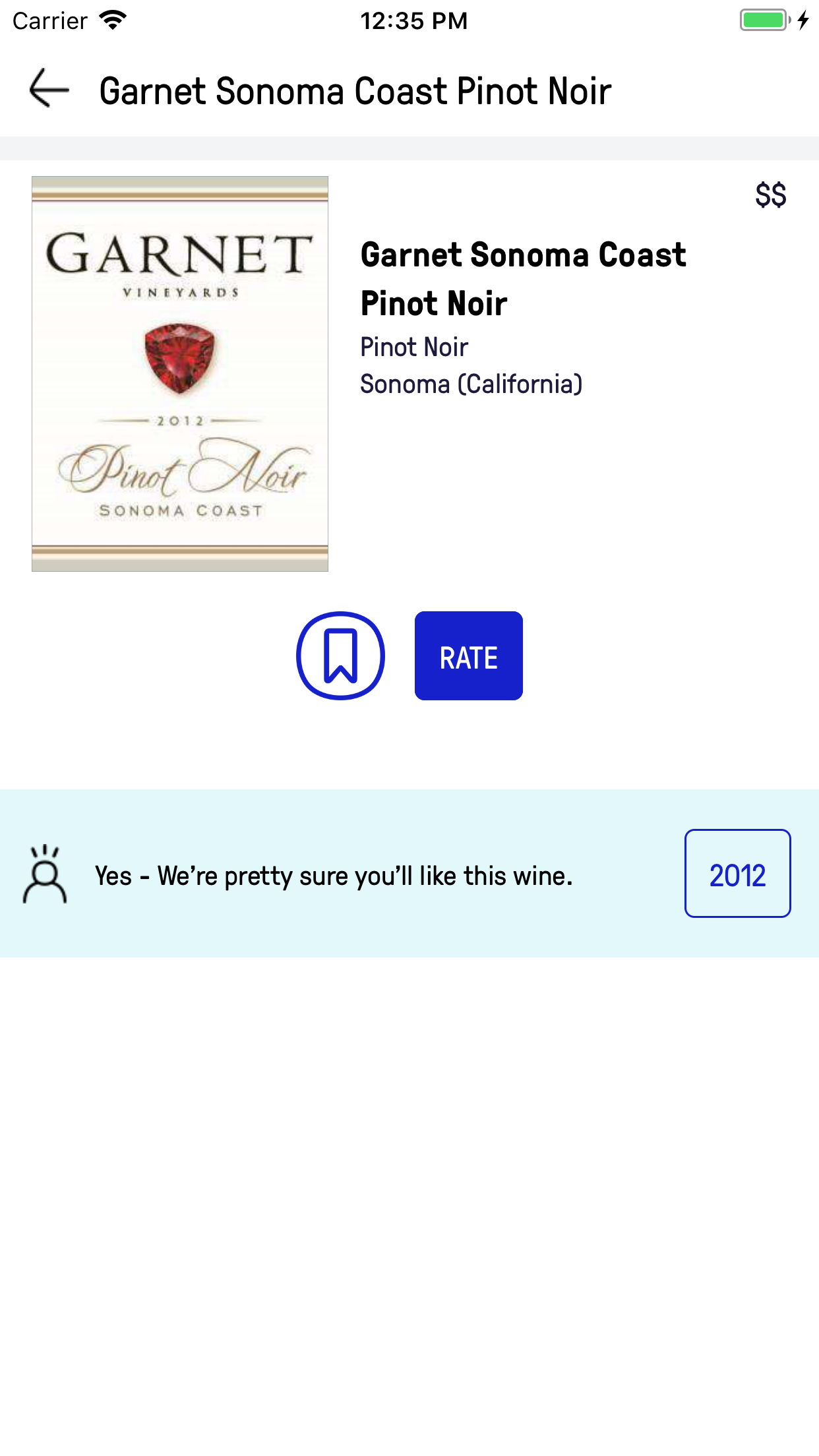Tap the GARNET wordmark on label image
This screenshot has width=819, height=1456.
[179, 255]
